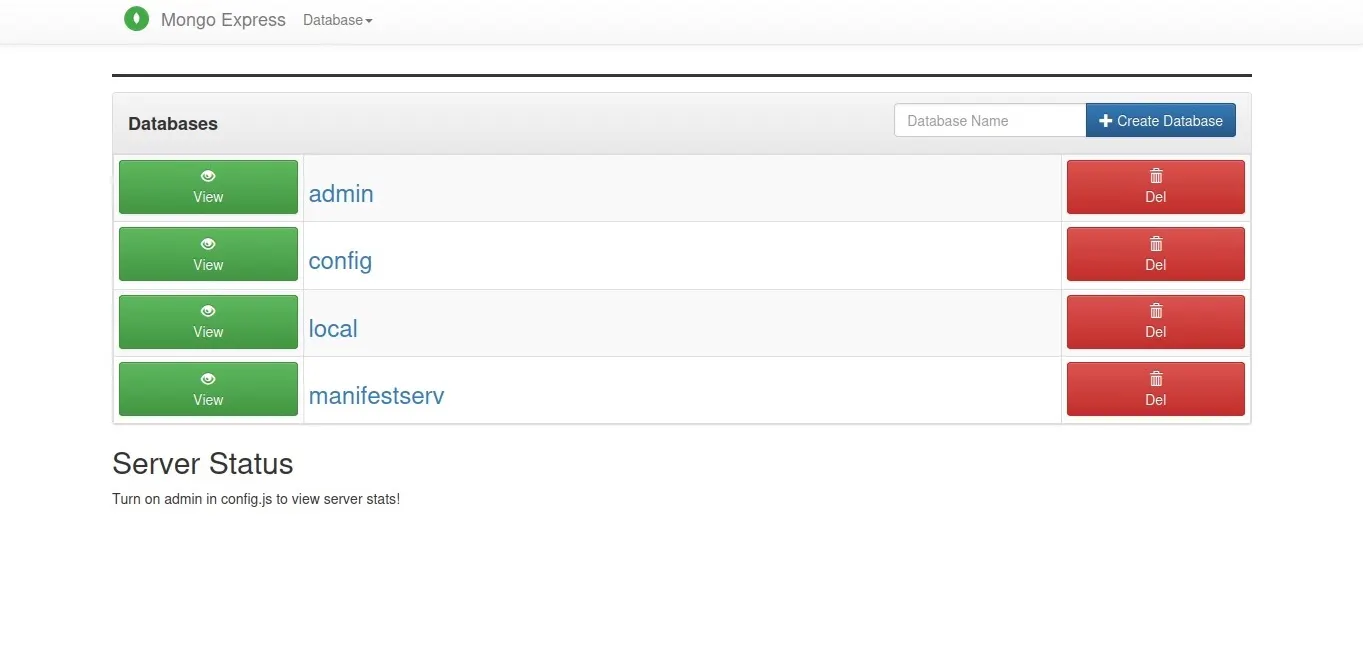Screen dimensions: 1363x645
Task: Open the manifestserv database link
Action: click(376, 396)
